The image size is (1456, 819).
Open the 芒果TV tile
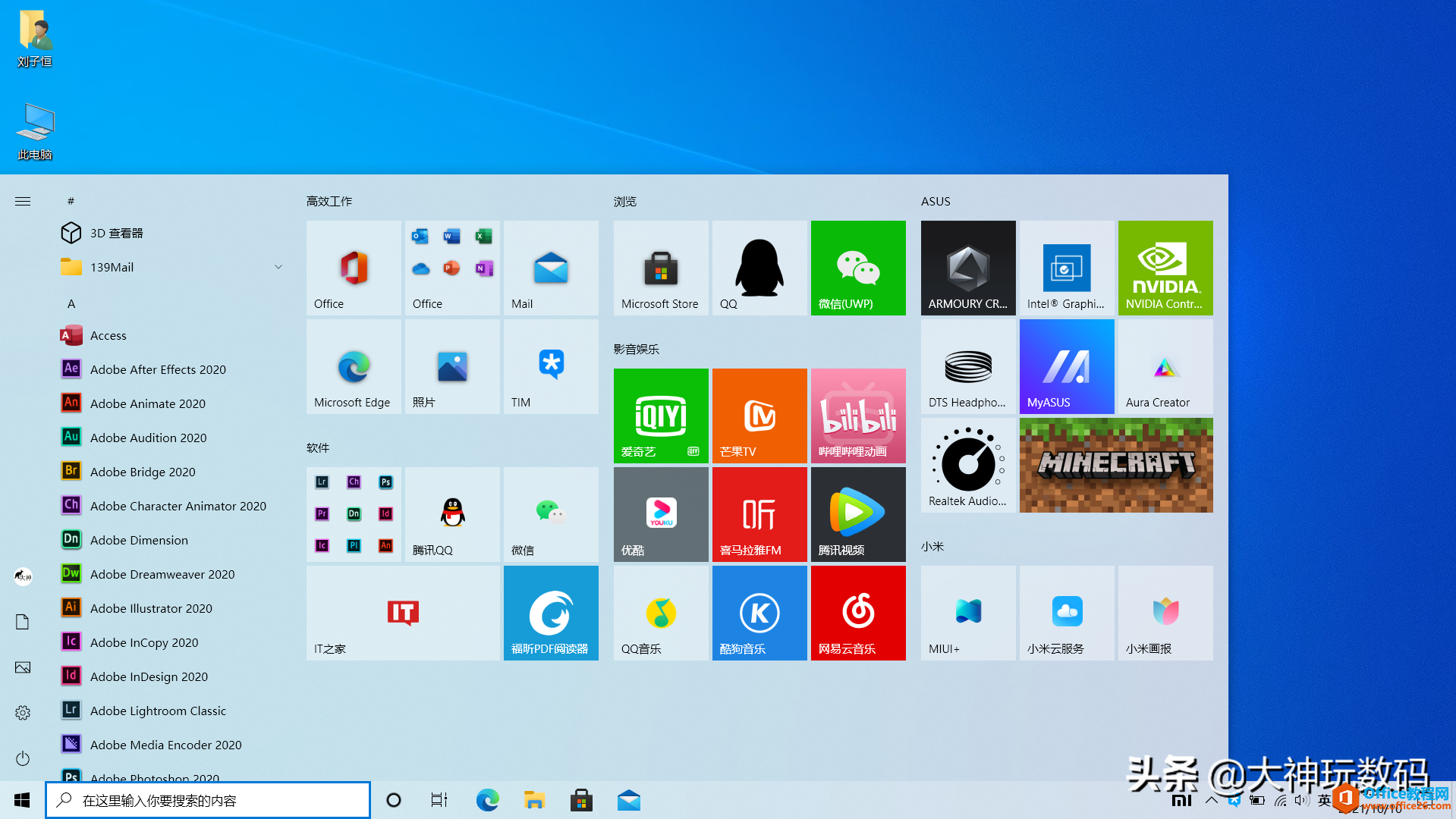point(759,416)
